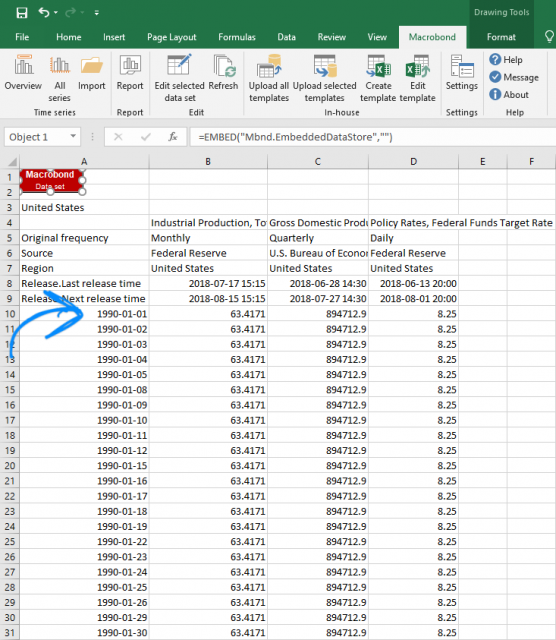Select the Review ribbon tab

click(x=331, y=37)
